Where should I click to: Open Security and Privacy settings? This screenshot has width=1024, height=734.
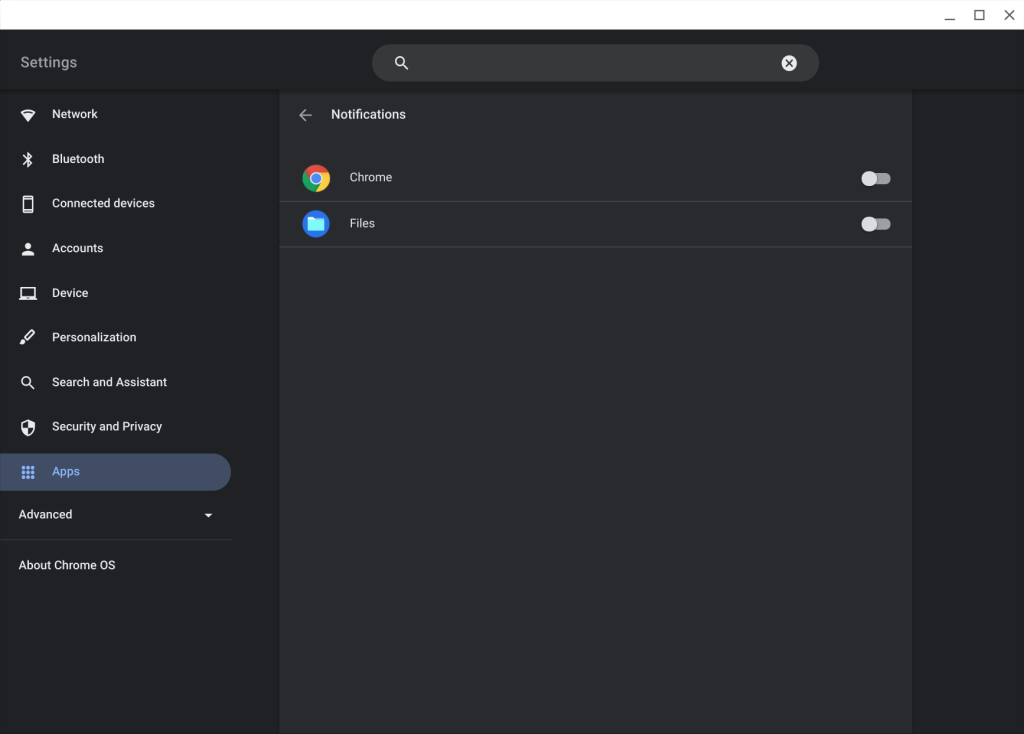[x=116, y=427]
